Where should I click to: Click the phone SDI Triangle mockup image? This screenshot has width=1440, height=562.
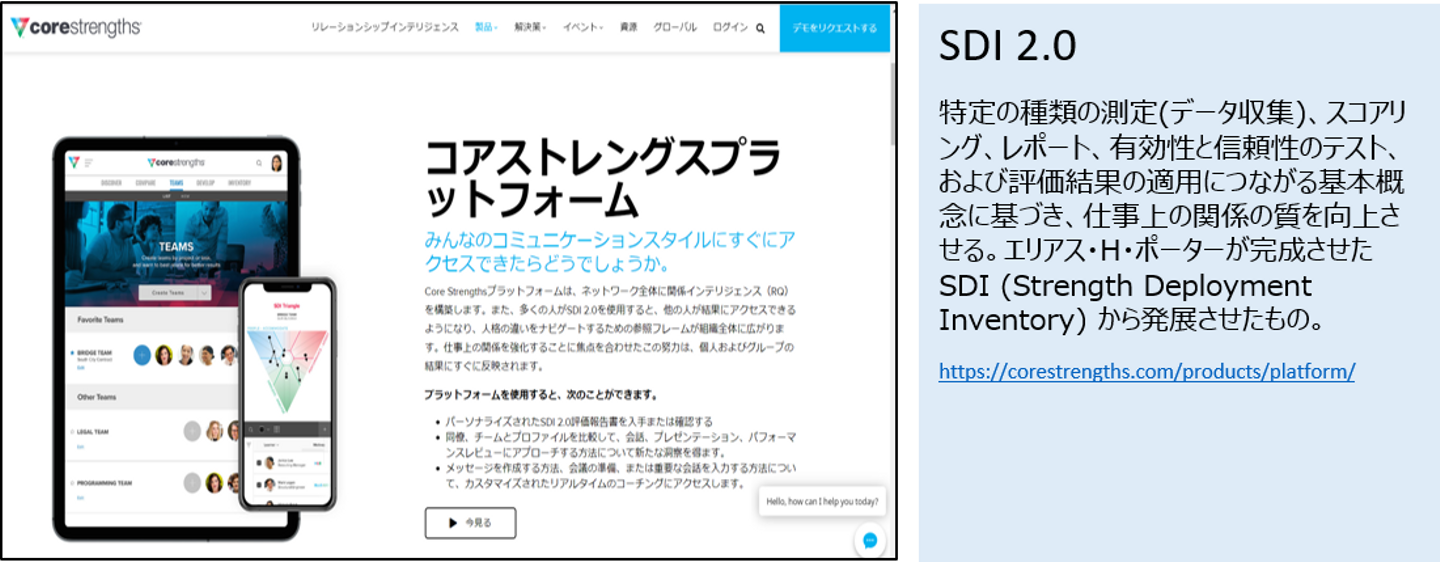point(287,393)
